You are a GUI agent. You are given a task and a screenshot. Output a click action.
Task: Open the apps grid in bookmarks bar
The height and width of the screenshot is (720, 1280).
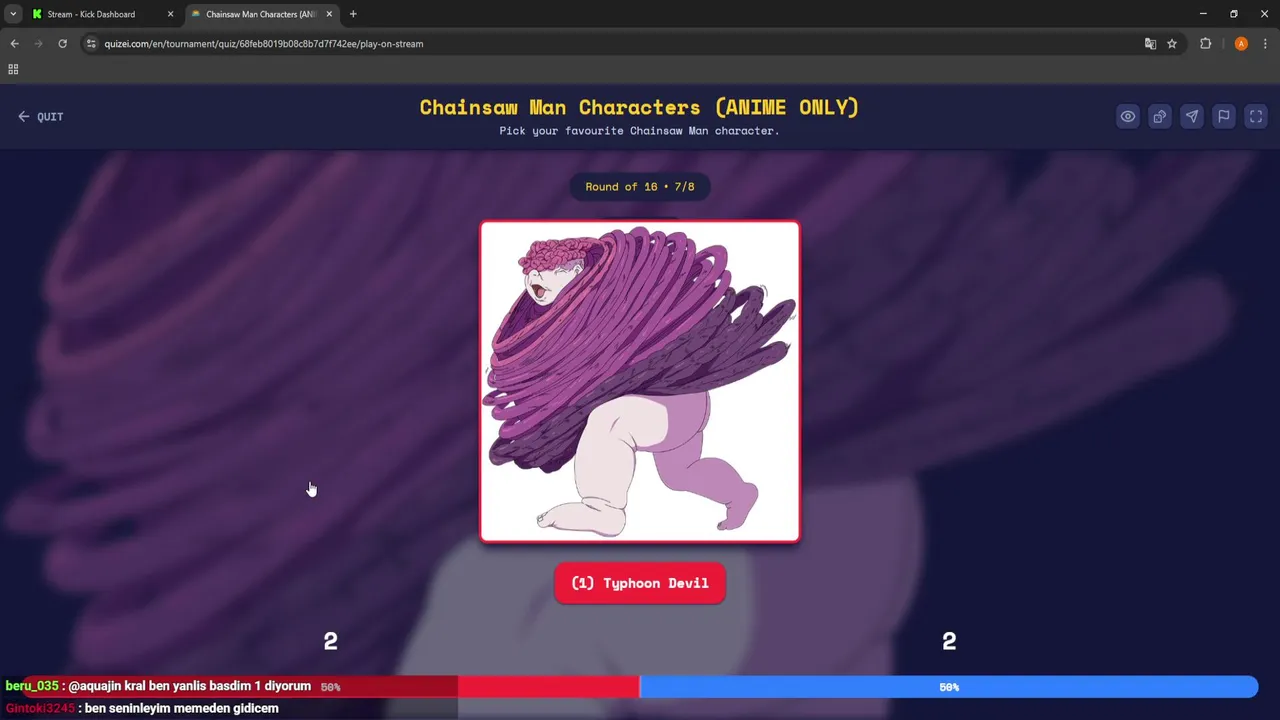[x=13, y=69]
